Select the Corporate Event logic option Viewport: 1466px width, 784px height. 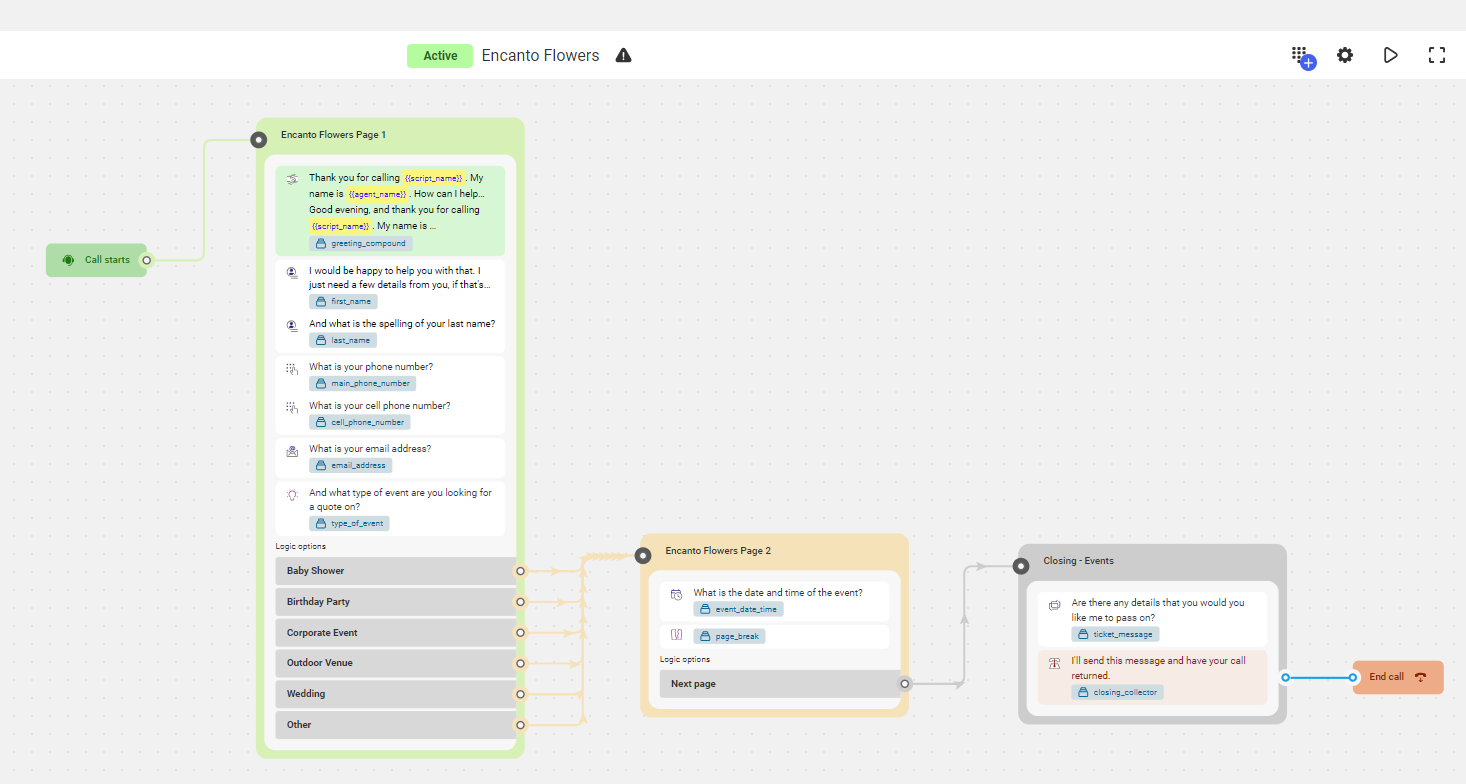click(x=395, y=633)
